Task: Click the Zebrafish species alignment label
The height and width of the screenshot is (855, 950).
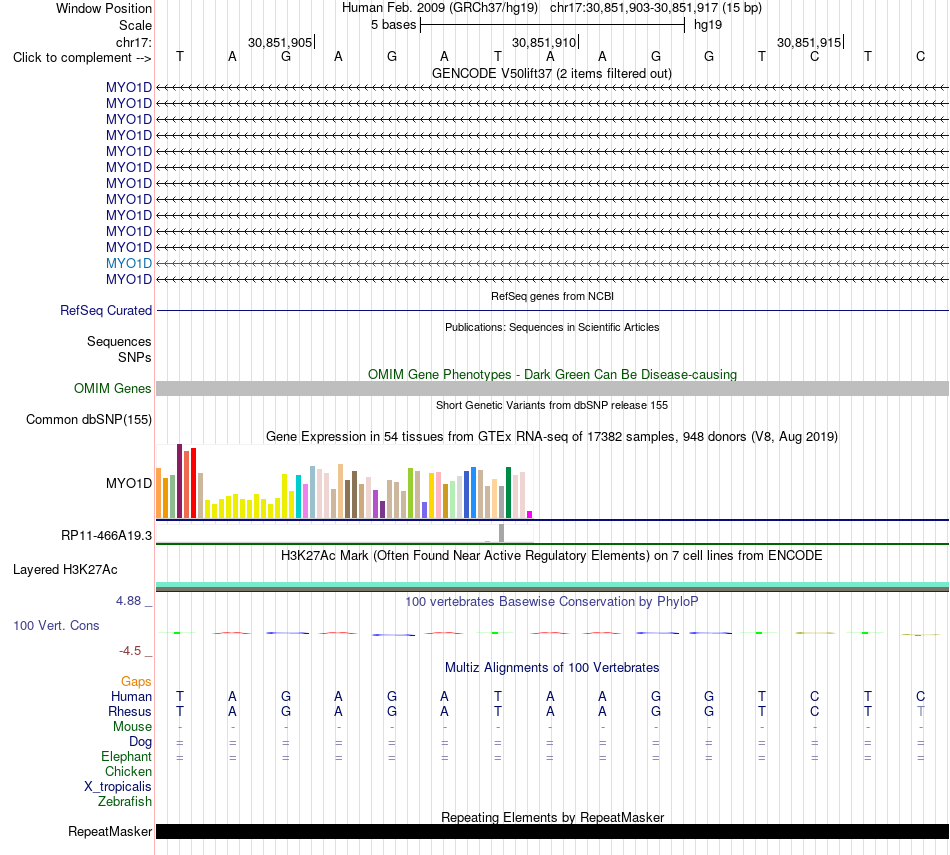Action: [x=125, y=801]
